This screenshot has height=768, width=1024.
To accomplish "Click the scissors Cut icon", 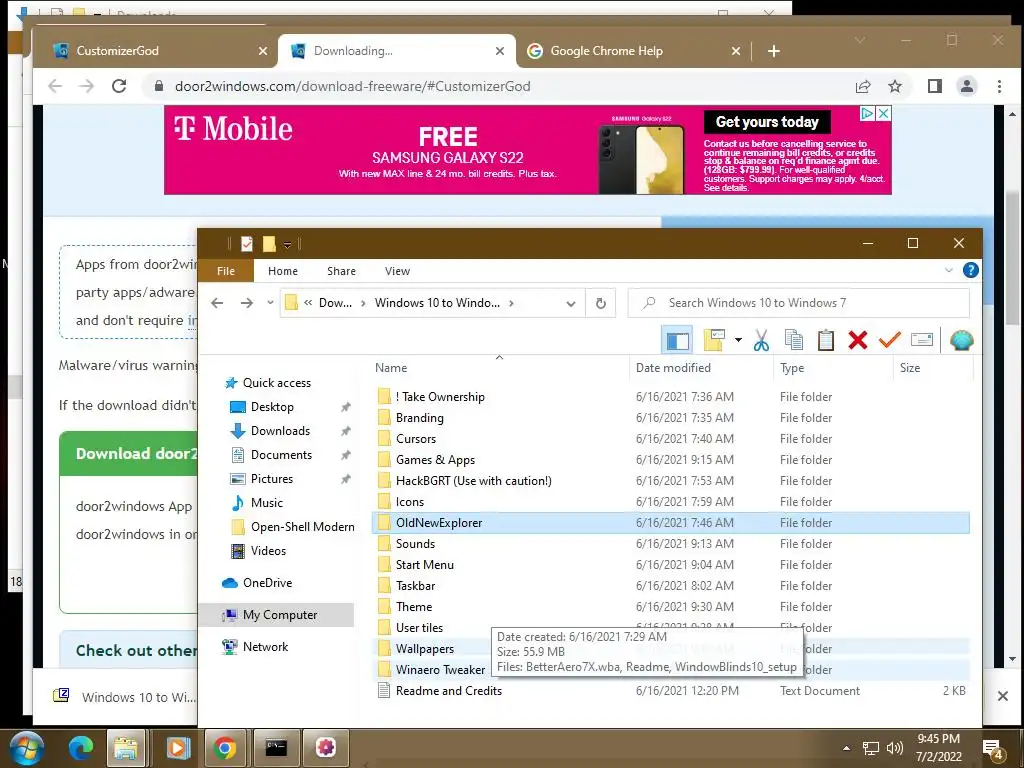I will (x=761, y=340).
